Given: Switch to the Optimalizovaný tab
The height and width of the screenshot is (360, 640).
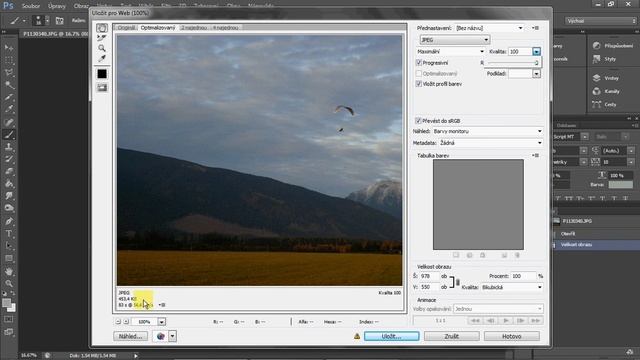Looking at the screenshot, I should click(x=158, y=28).
